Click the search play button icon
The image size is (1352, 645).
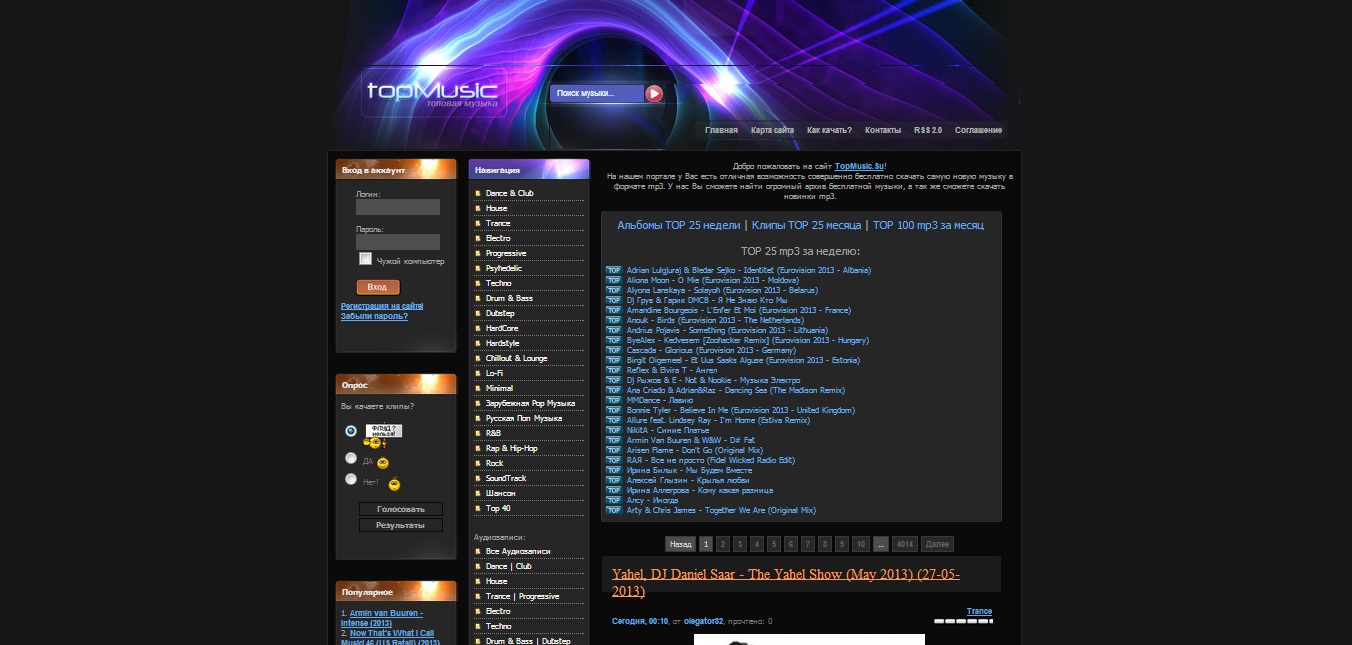click(x=654, y=94)
